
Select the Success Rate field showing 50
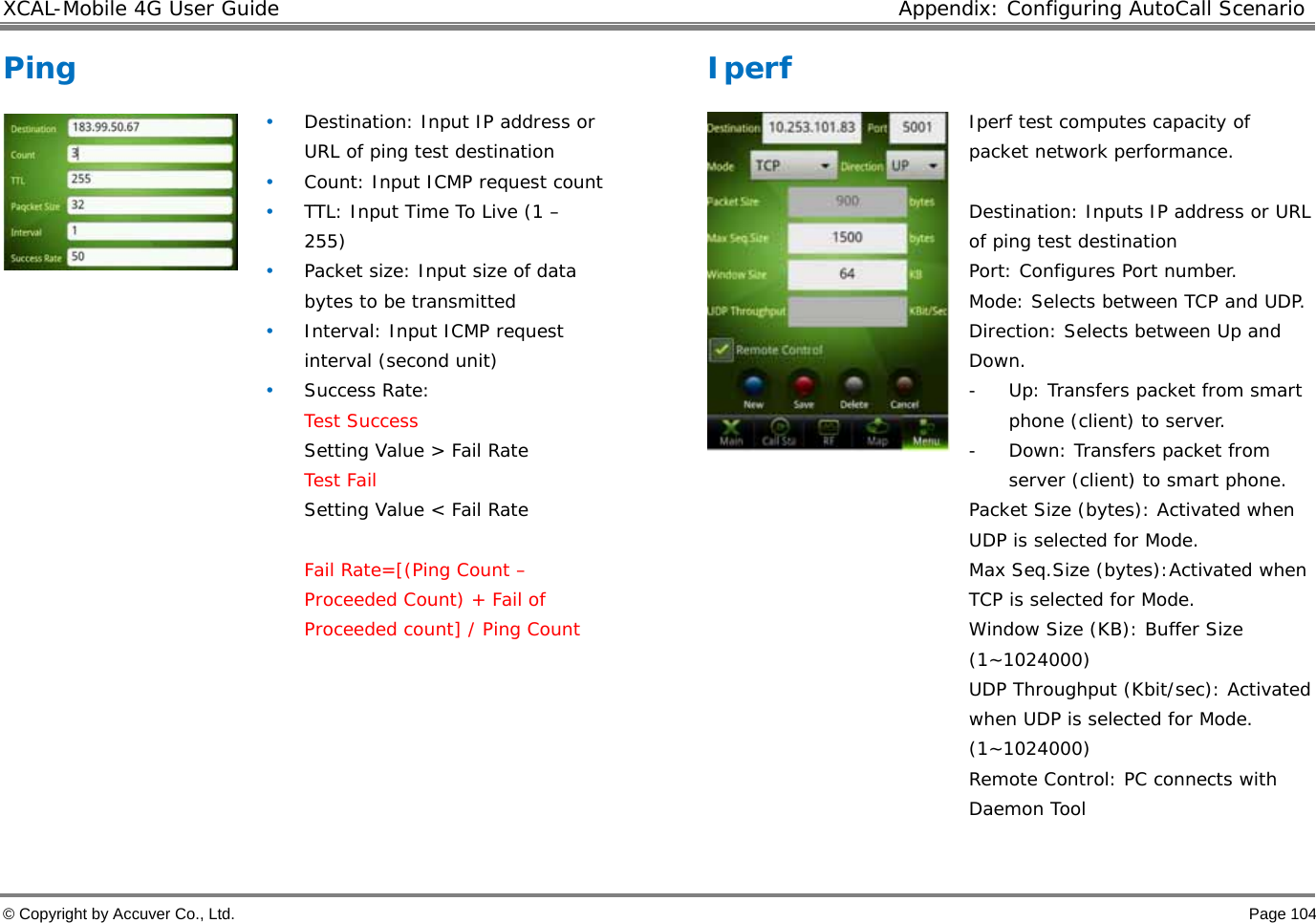150,256
